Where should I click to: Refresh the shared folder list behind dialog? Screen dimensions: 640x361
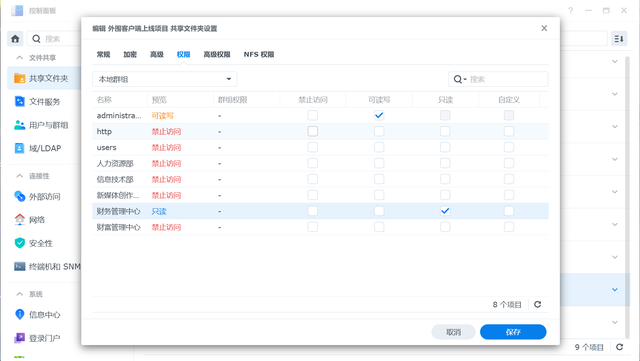(x=620, y=347)
